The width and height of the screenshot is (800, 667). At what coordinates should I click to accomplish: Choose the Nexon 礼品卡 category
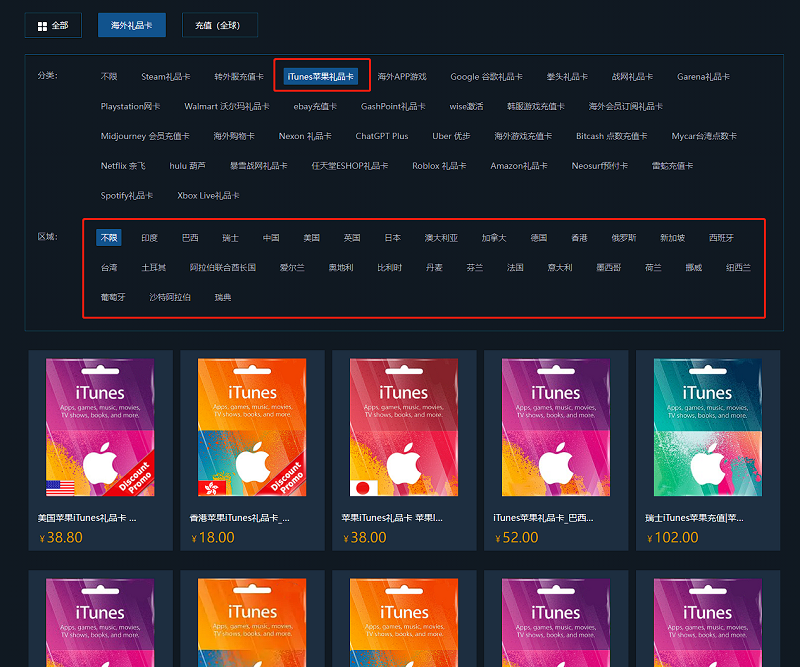click(305, 136)
